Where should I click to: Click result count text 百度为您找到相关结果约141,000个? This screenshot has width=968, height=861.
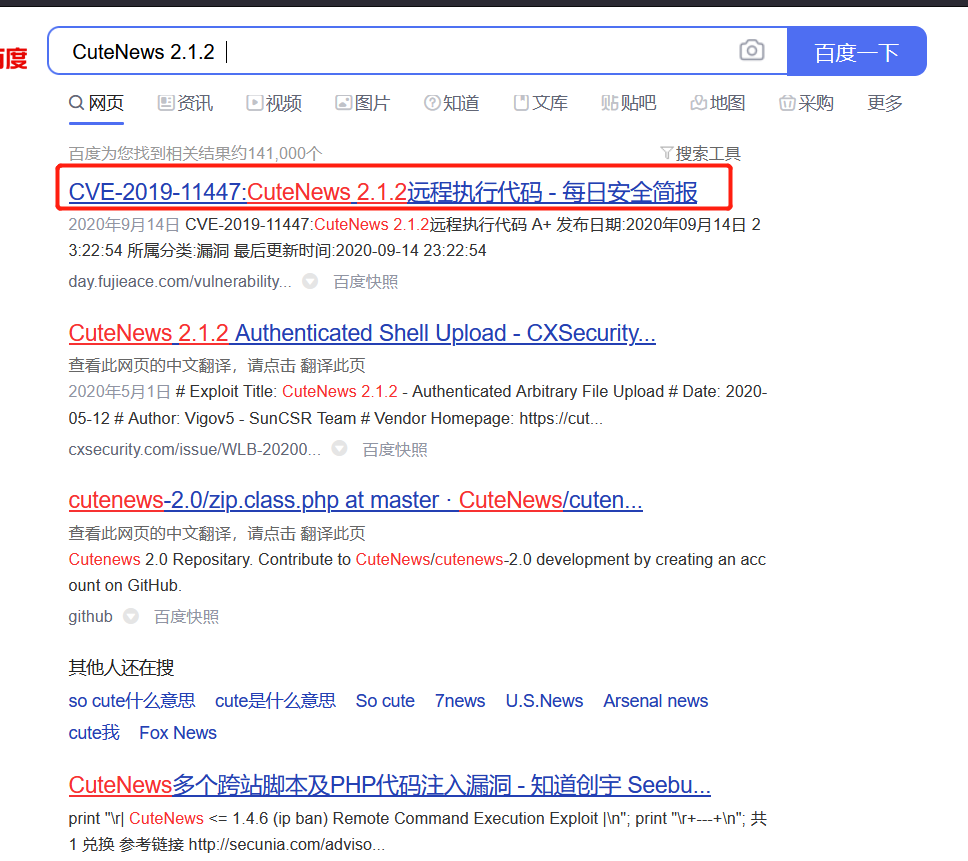(195, 153)
